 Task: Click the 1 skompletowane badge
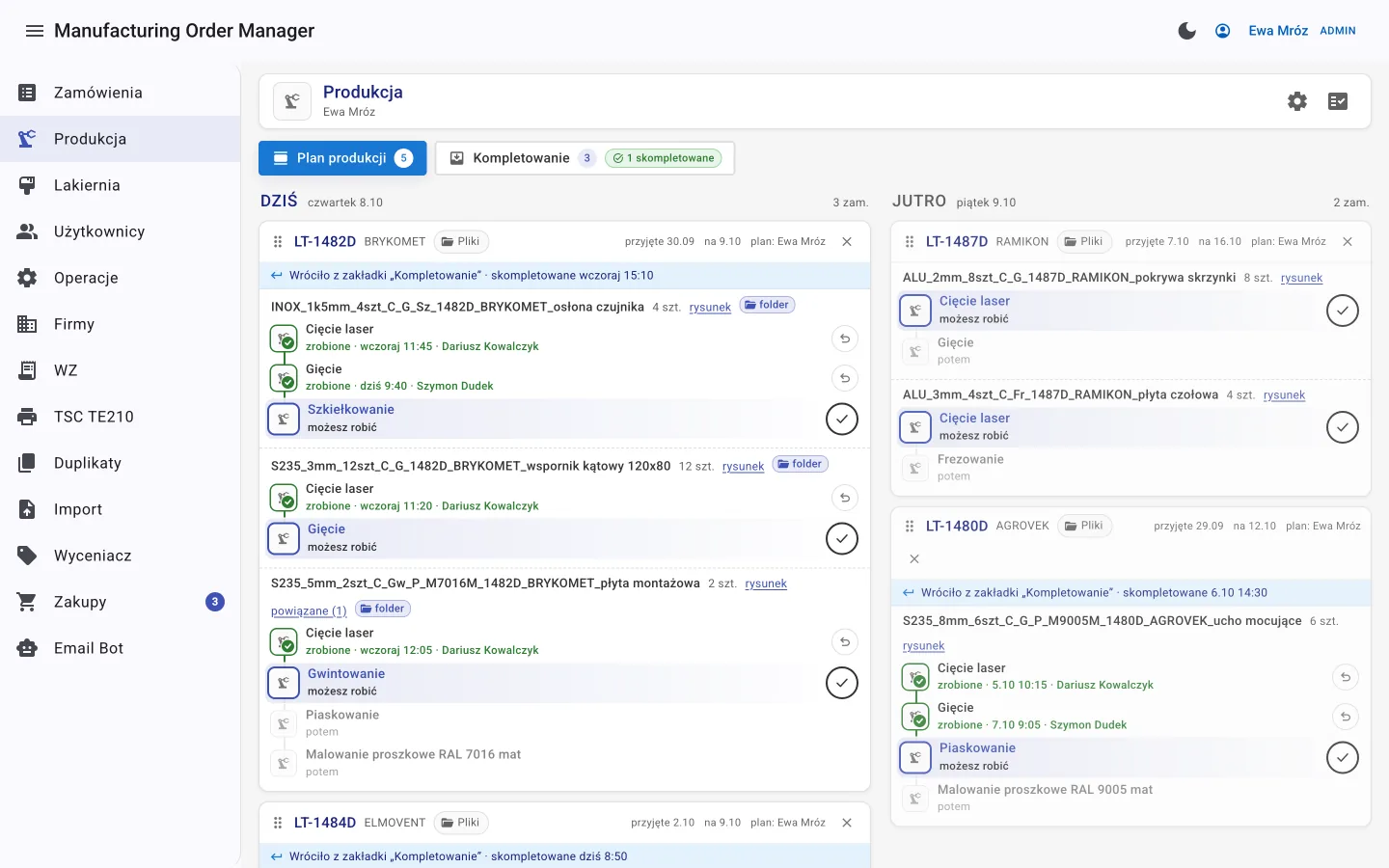coord(664,158)
